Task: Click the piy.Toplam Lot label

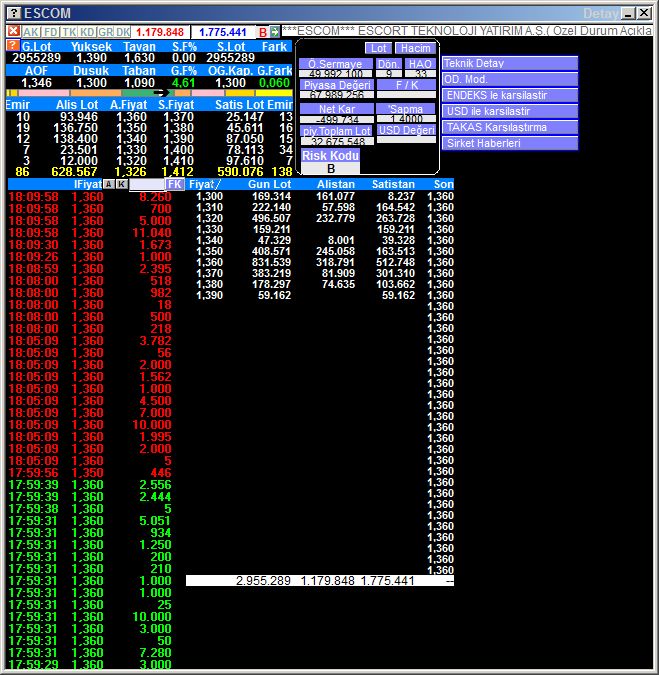Action: [x=337, y=131]
